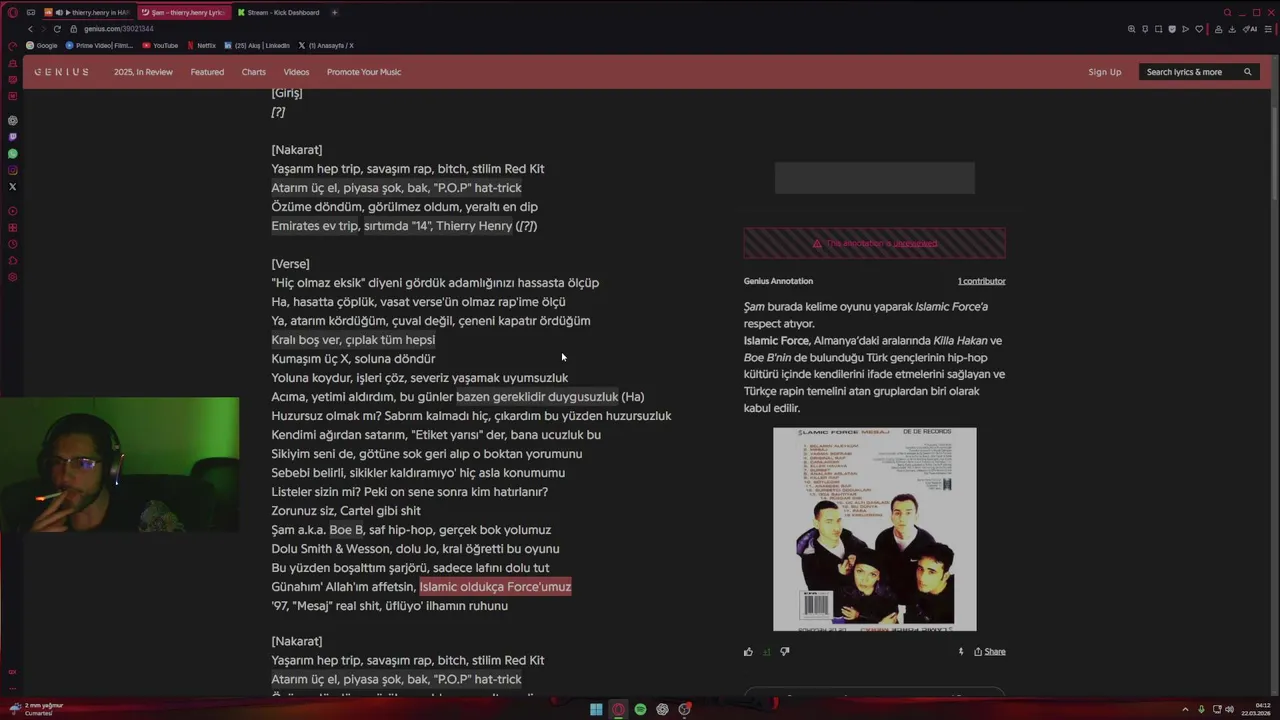
Task: Open Instagram panel in the Opera sidebar
Action: (12, 170)
